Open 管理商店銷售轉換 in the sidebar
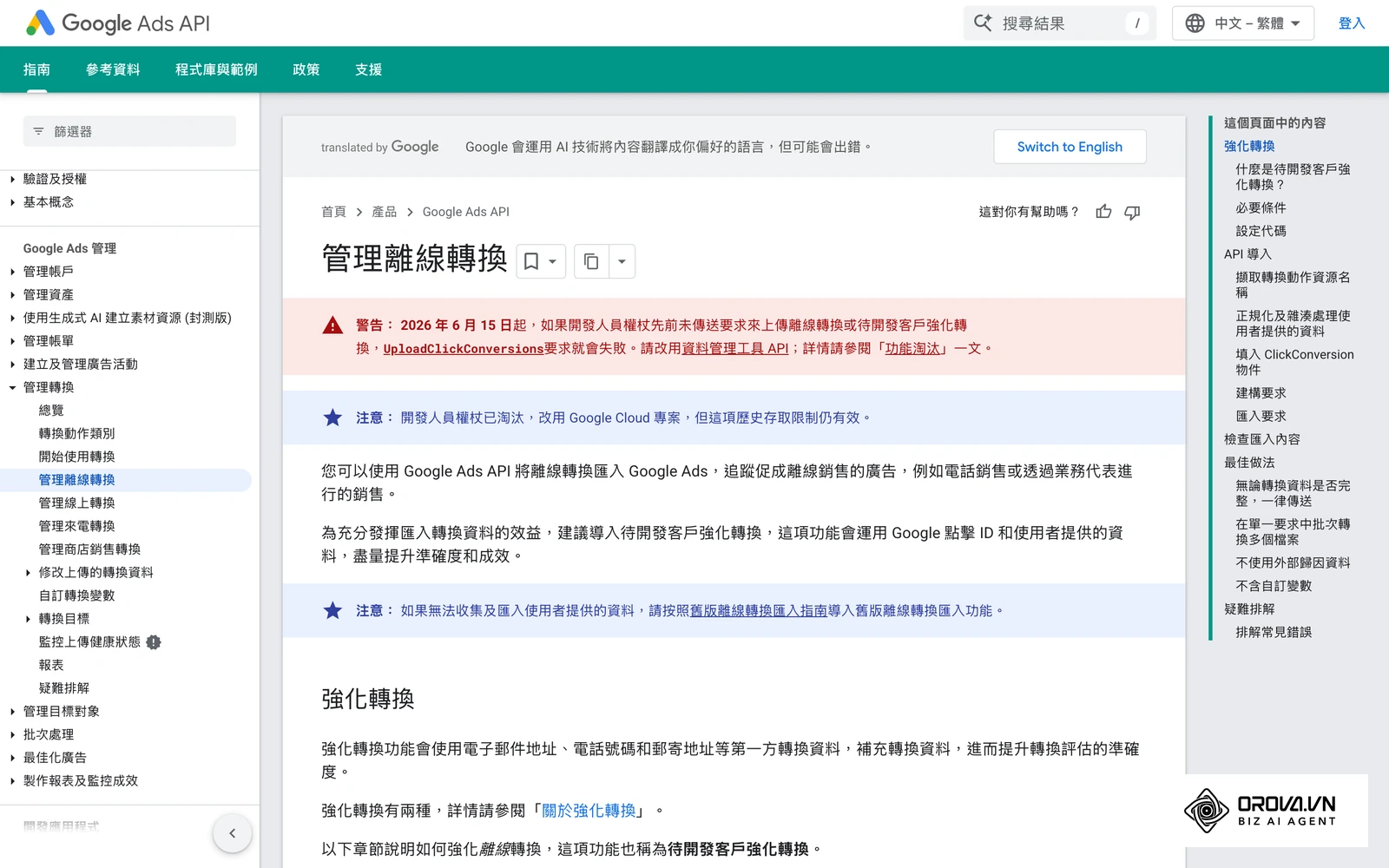The height and width of the screenshot is (868, 1389). click(x=89, y=549)
